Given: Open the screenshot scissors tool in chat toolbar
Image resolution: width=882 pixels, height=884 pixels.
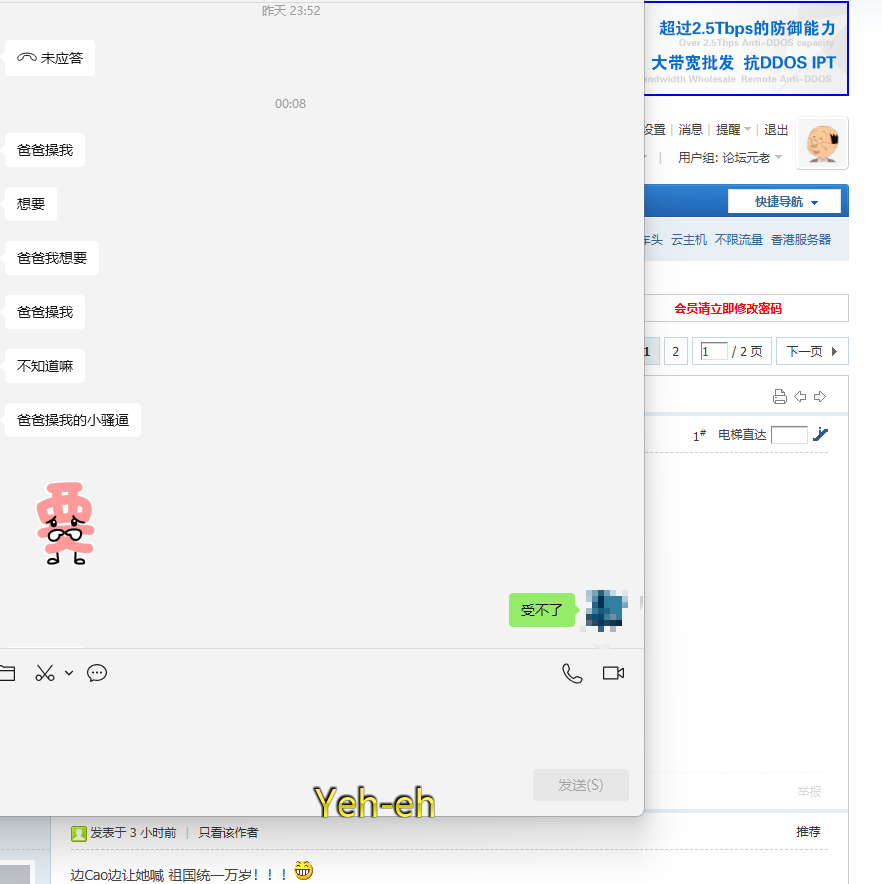Looking at the screenshot, I should pos(45,673).
